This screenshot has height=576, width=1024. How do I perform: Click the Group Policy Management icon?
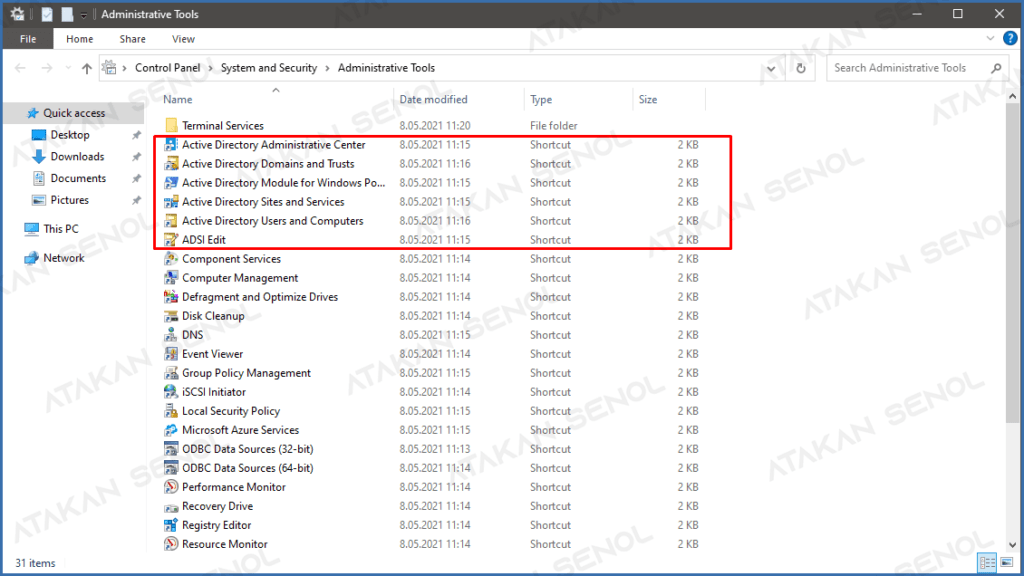coord(171,373)
